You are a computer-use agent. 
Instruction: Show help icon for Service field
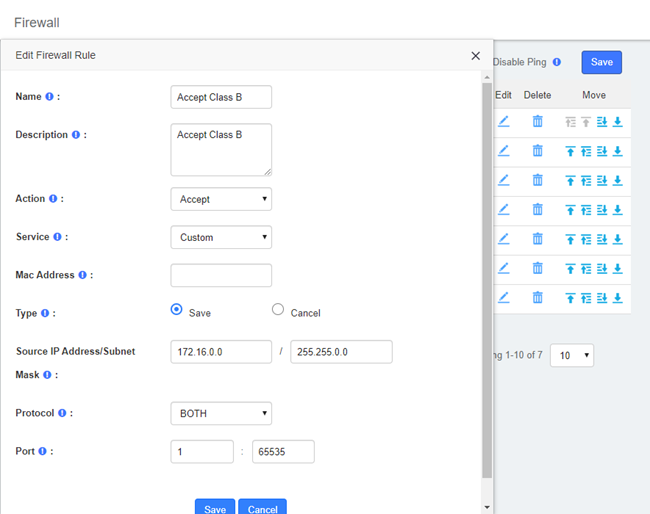click(57, 237)
